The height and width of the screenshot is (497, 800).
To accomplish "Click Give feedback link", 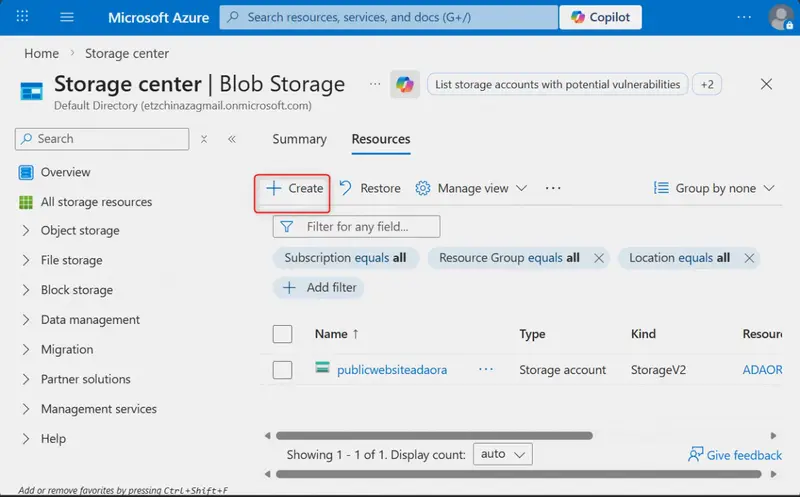I will click(x=735, y=455).
